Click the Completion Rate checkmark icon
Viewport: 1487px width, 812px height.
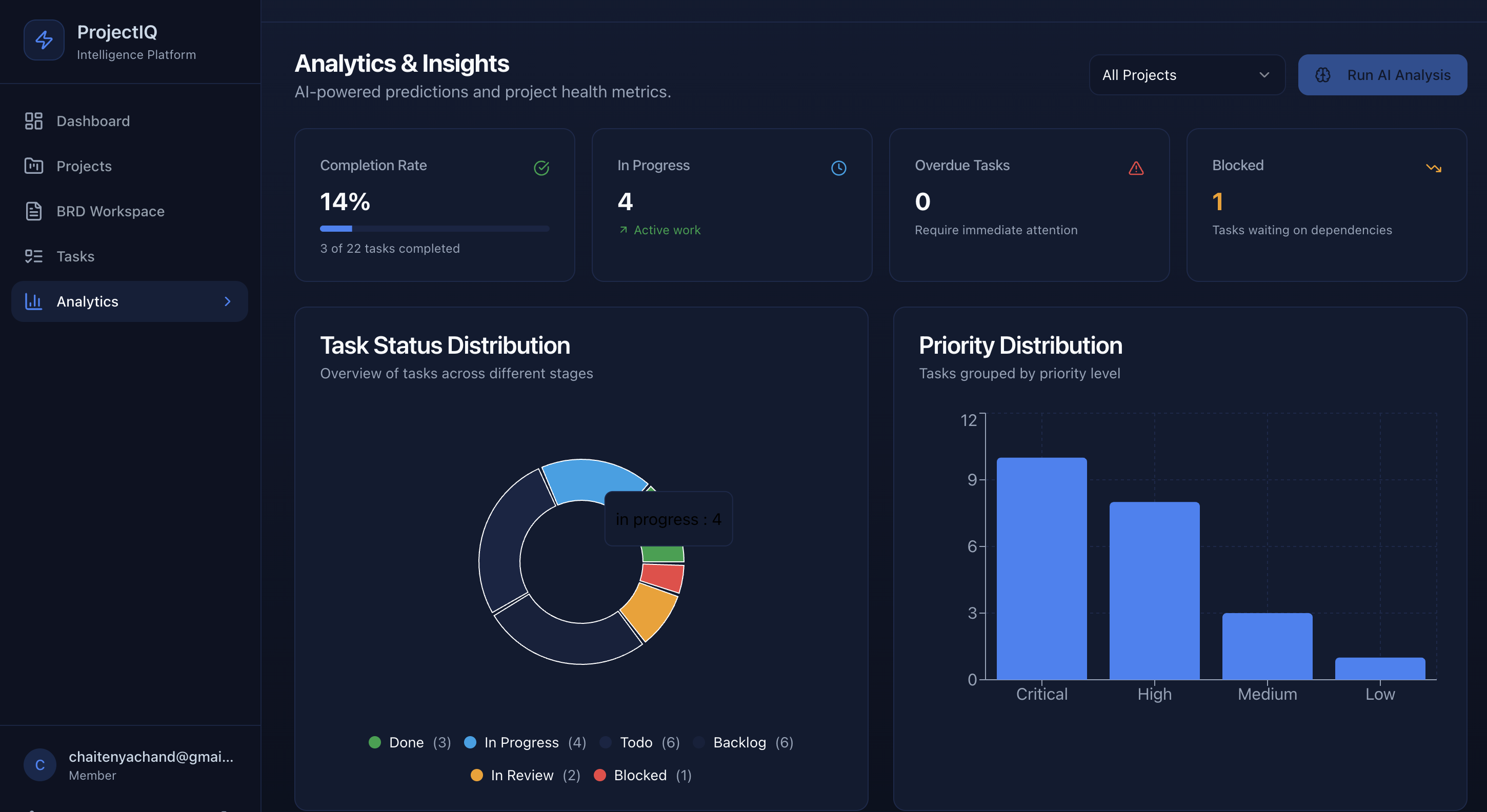(x=541, y=168)
